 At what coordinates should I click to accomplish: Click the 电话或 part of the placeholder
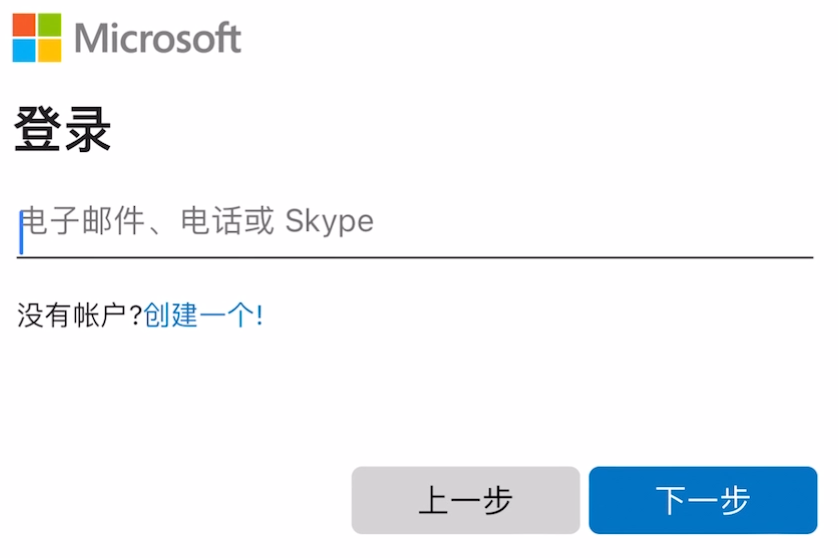pyautogui.click(x=227, y=221)
